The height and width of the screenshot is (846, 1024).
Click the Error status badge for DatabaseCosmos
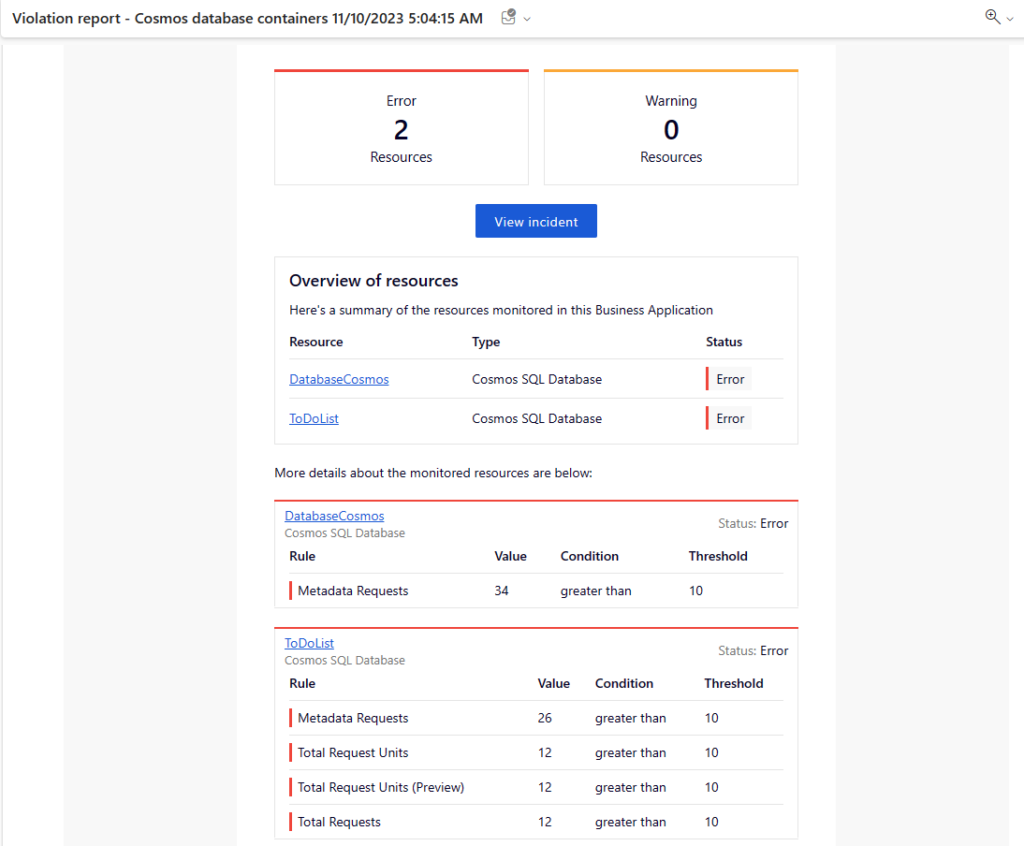(x=728, y=379)
